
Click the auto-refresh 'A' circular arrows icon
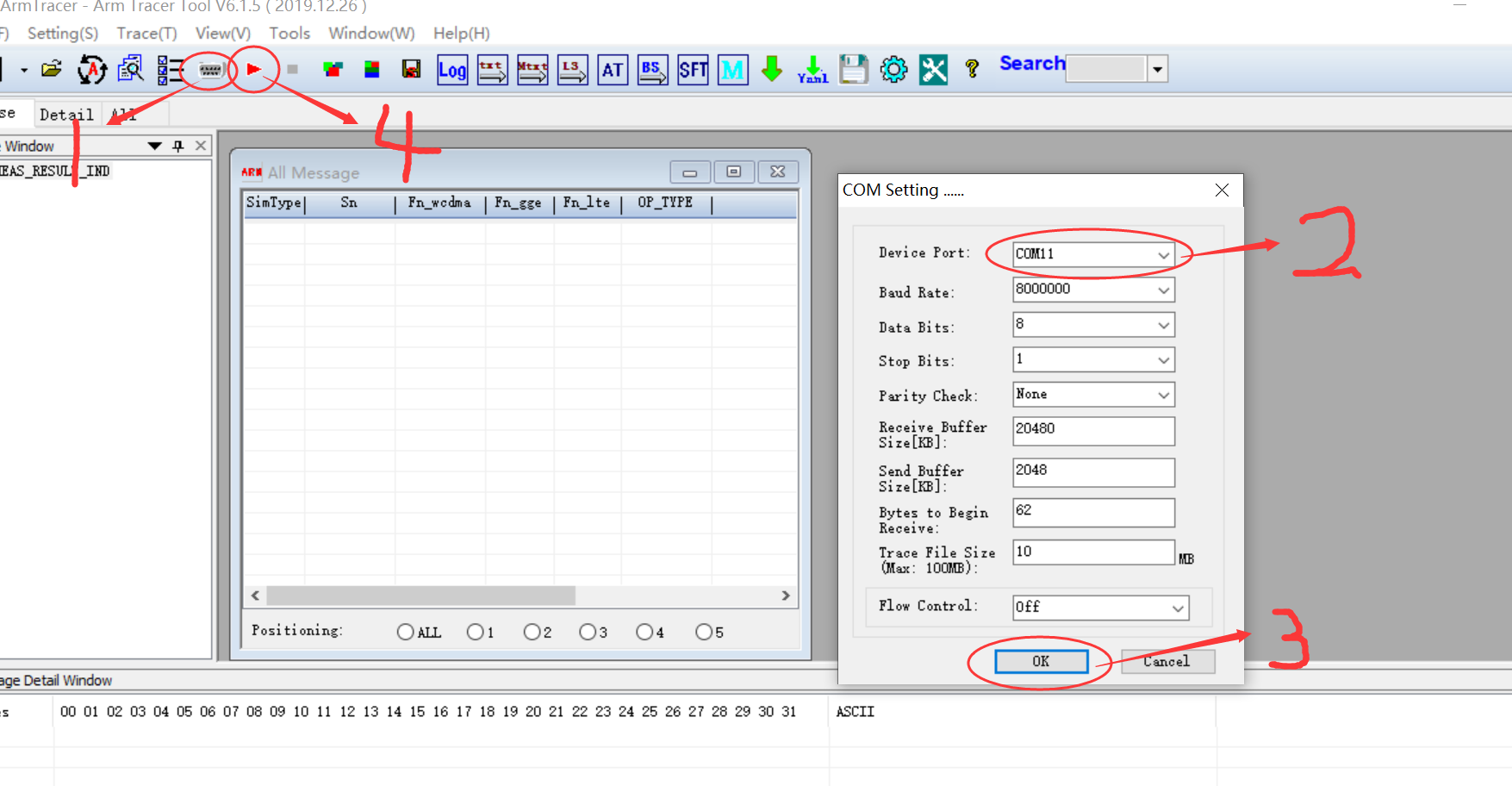click(x=92, y=69)
